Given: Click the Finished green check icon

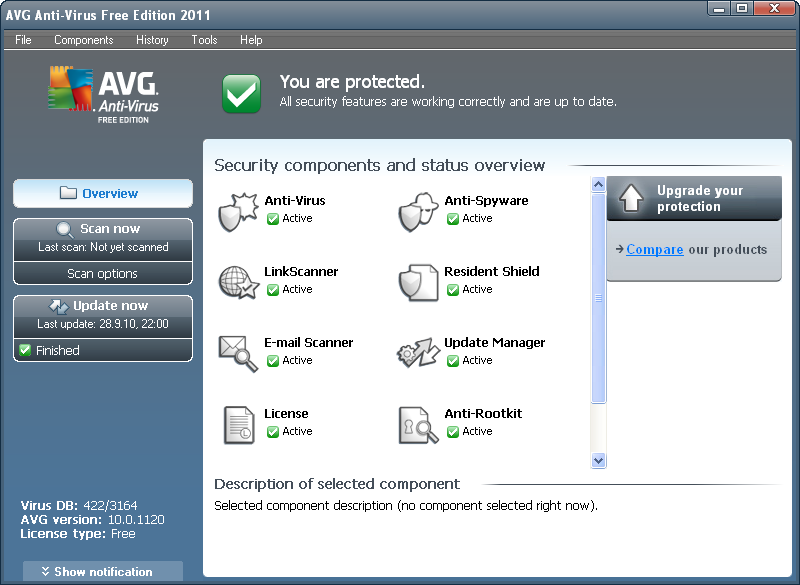Looking at the screenshot, I should point(24,350).
